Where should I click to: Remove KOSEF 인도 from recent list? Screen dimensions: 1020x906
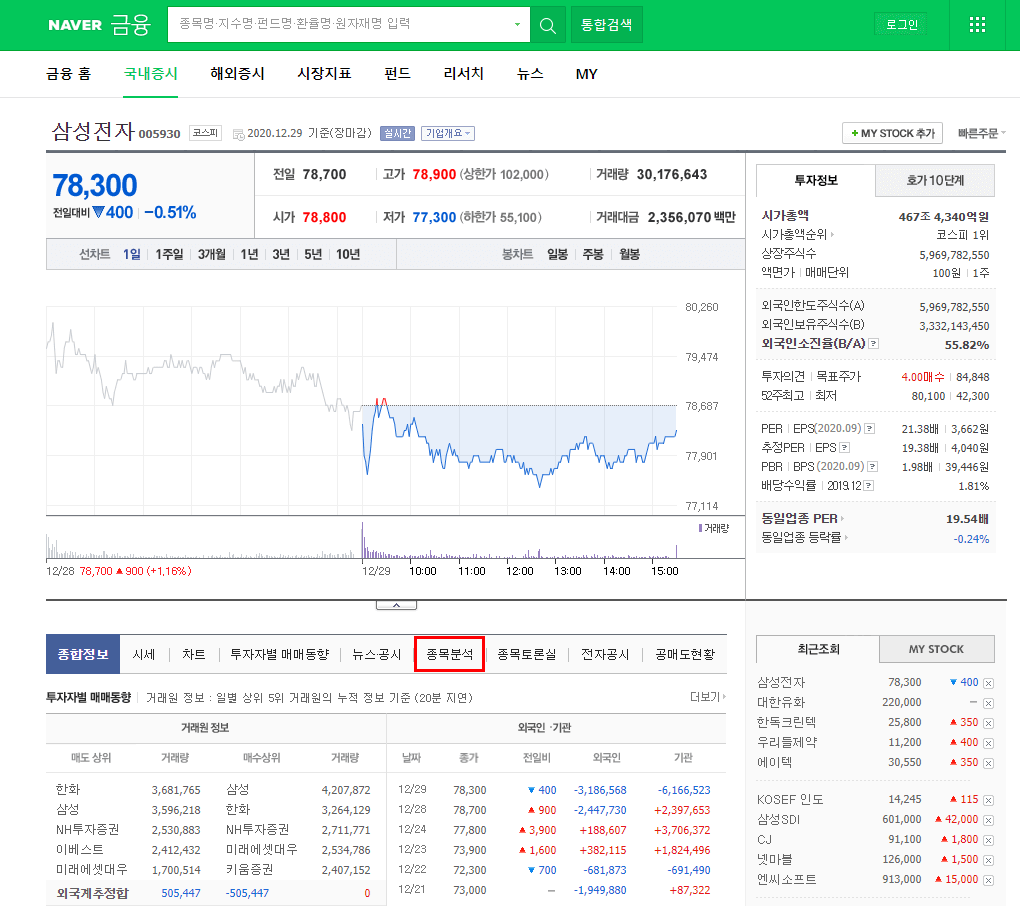coord(988,800)
